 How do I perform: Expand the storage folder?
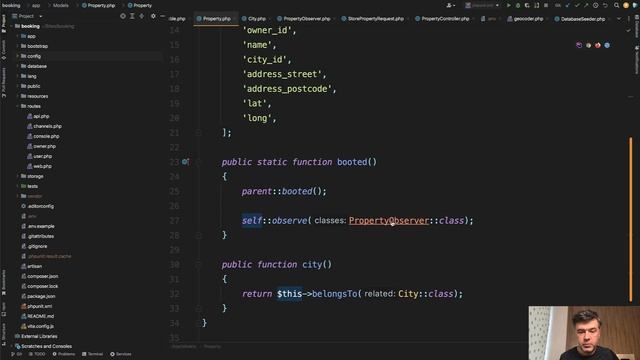click(x=17, y=176)
